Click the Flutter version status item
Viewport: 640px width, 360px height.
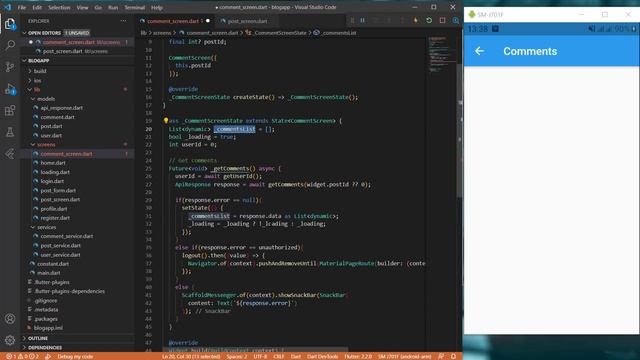[x=358, y=356]
